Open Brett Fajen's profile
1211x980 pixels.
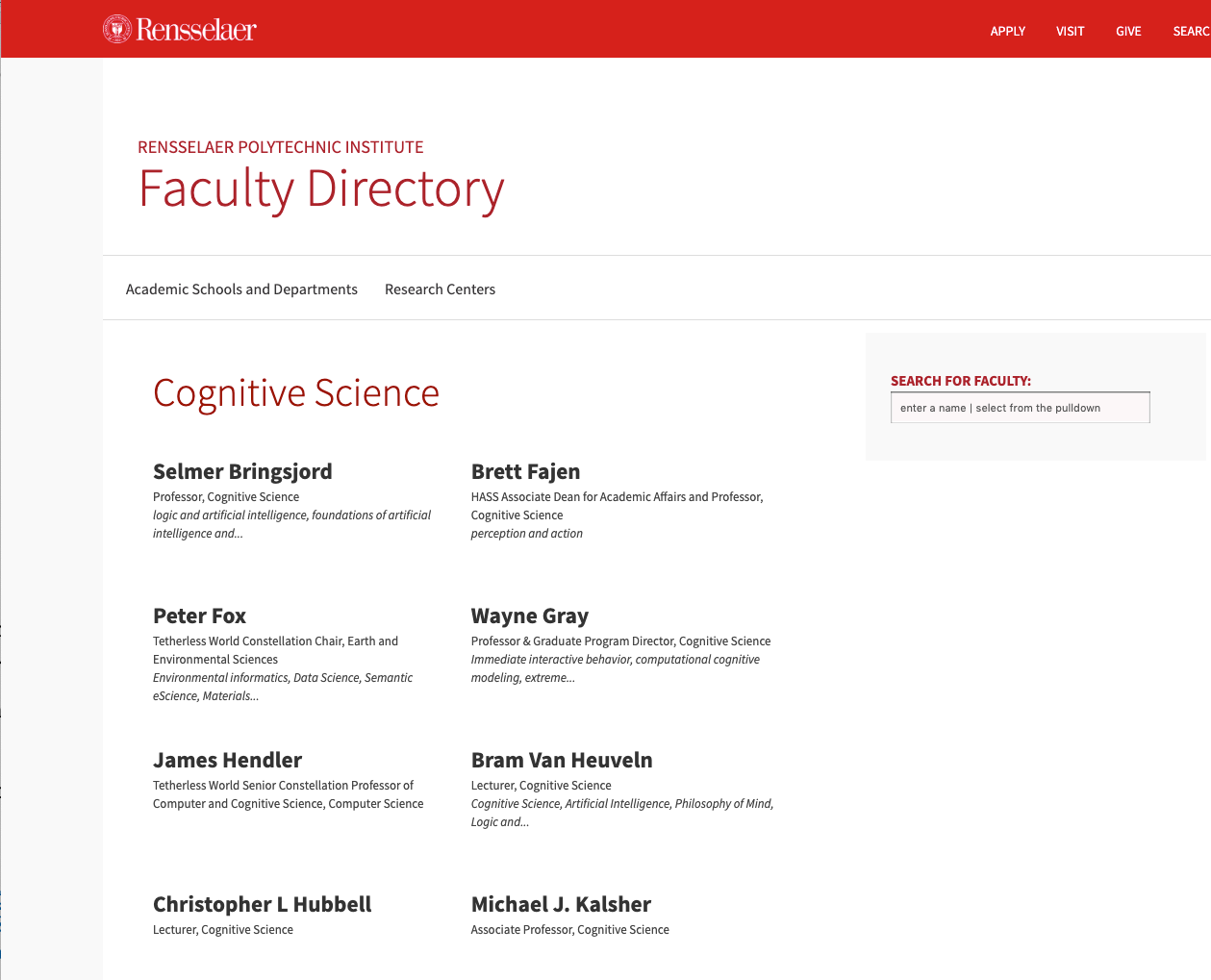525,471
